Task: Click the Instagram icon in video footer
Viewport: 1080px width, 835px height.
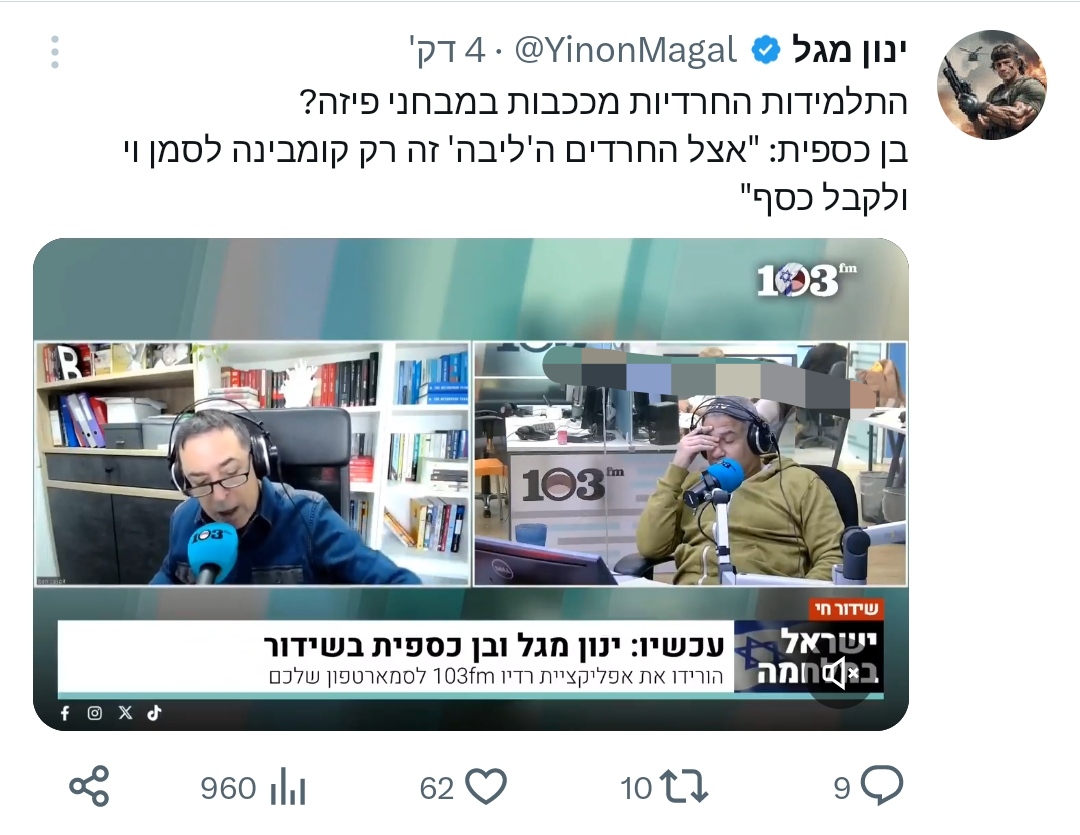Action: pyautogui.click(x=95, y=713)
